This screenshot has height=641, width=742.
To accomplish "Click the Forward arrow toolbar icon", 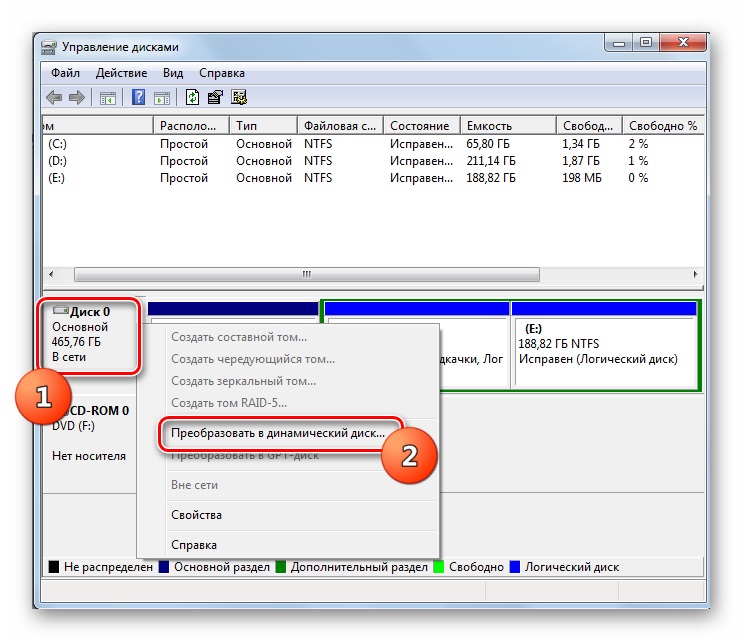I will point(77,98).
